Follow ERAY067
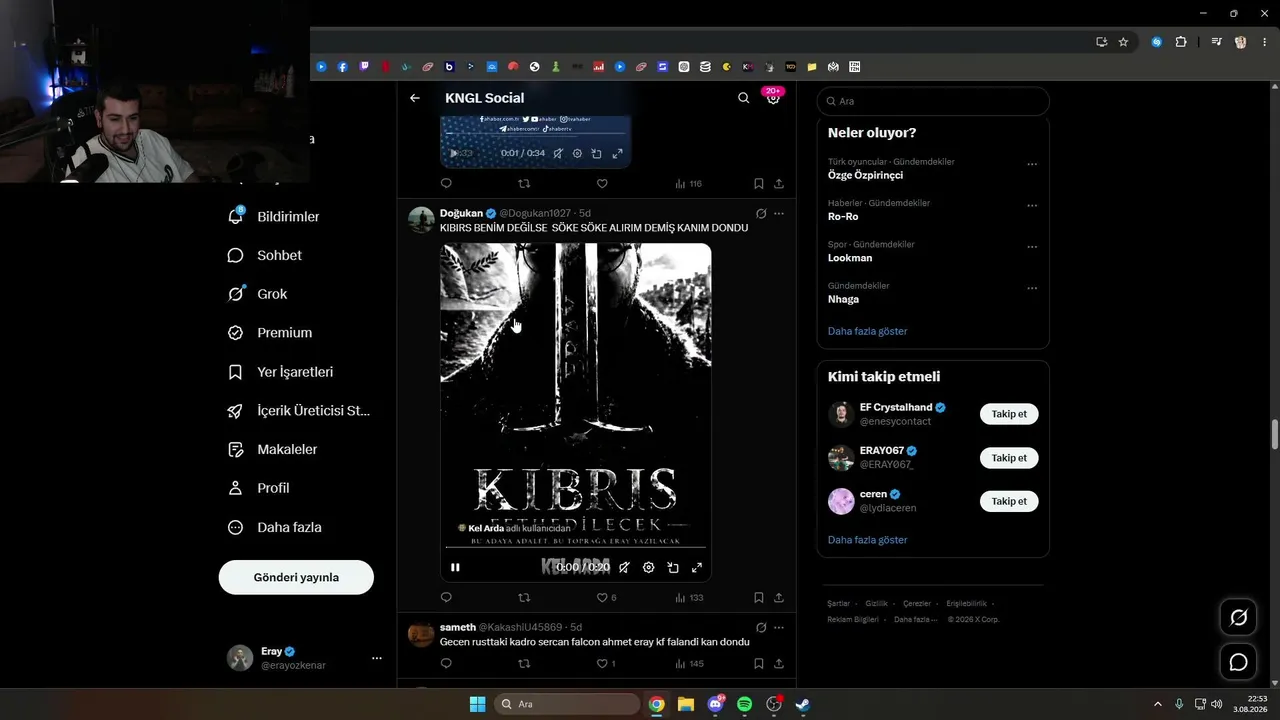The image size is (1280, 720). tap(1009, 458)
